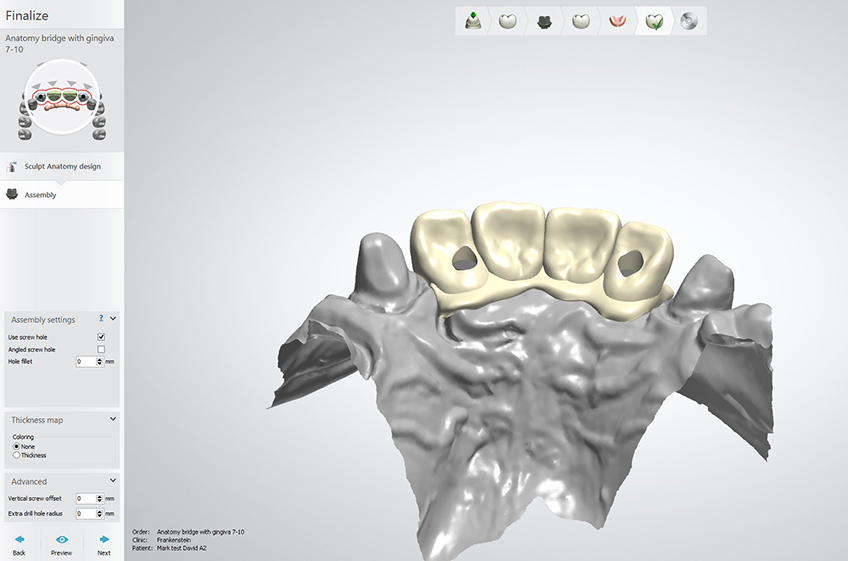Open the silver disc manufacturing step

[x=689, y=21]
